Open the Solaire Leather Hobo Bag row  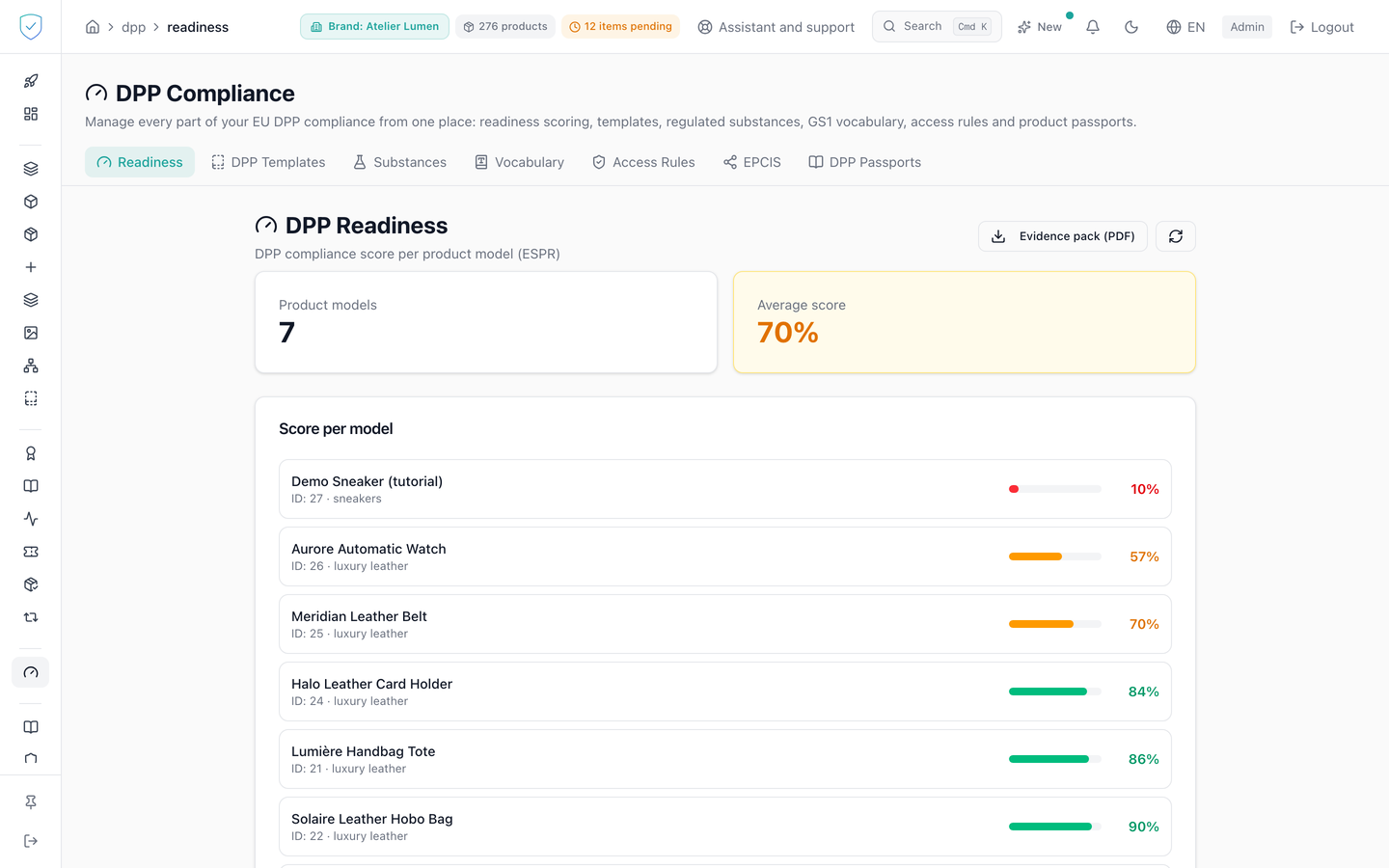coord(725,827)
